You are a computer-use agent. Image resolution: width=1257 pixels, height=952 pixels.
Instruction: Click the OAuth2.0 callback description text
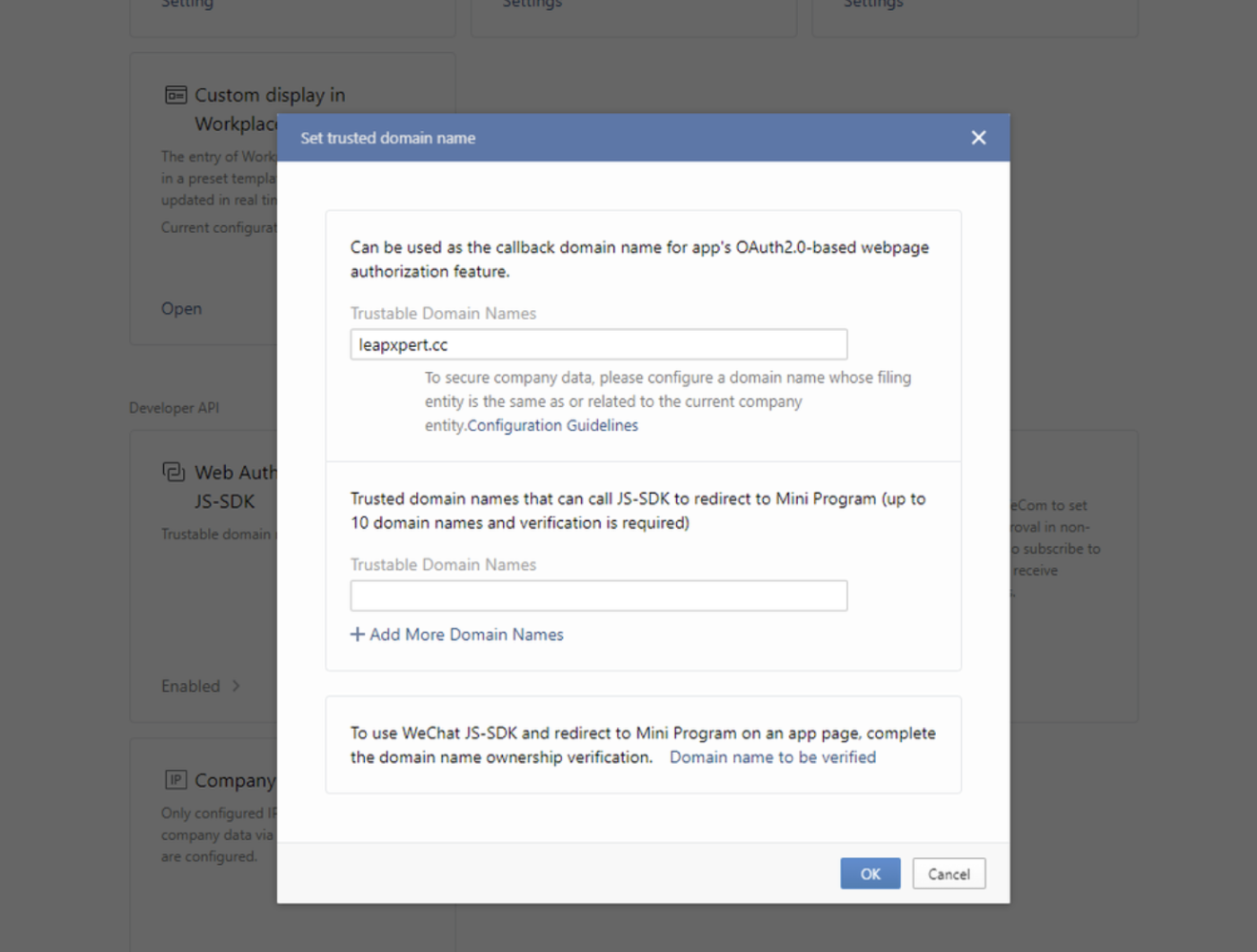point(639,259)
